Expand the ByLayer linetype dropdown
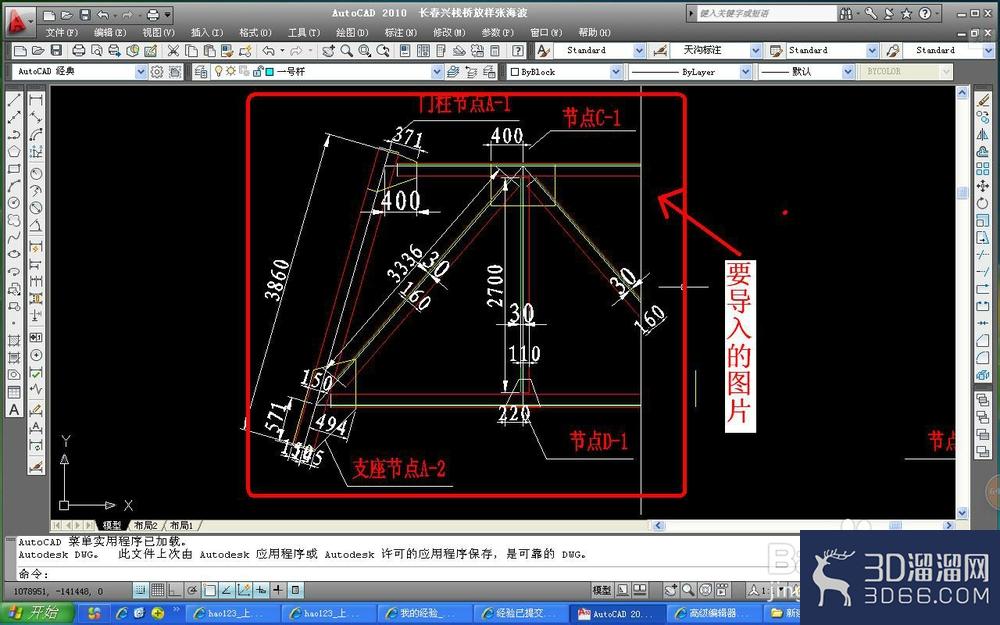 coord(745,72)
